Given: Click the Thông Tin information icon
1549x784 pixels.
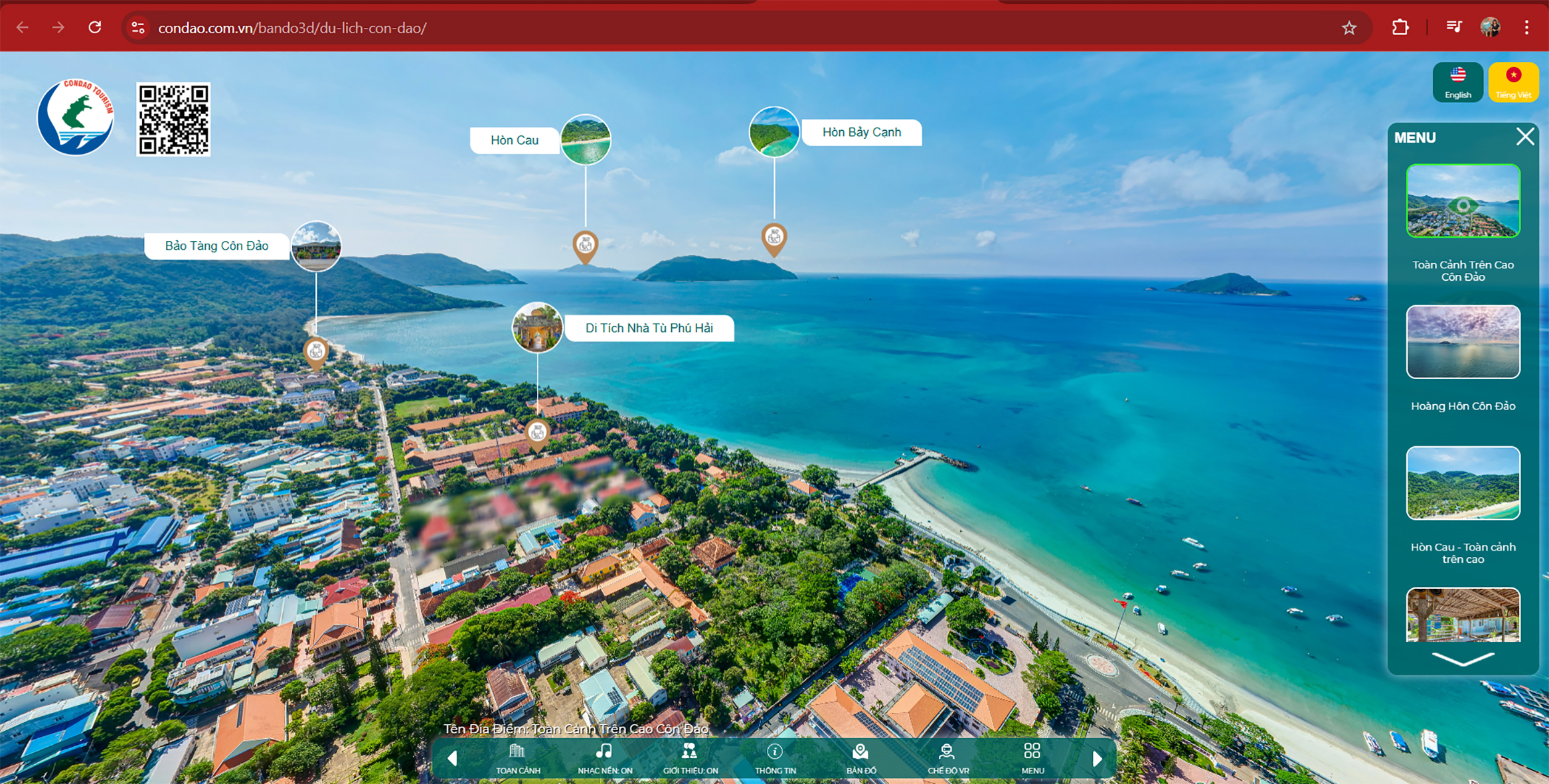Looking at the screenshot, I should coord(775,757).
